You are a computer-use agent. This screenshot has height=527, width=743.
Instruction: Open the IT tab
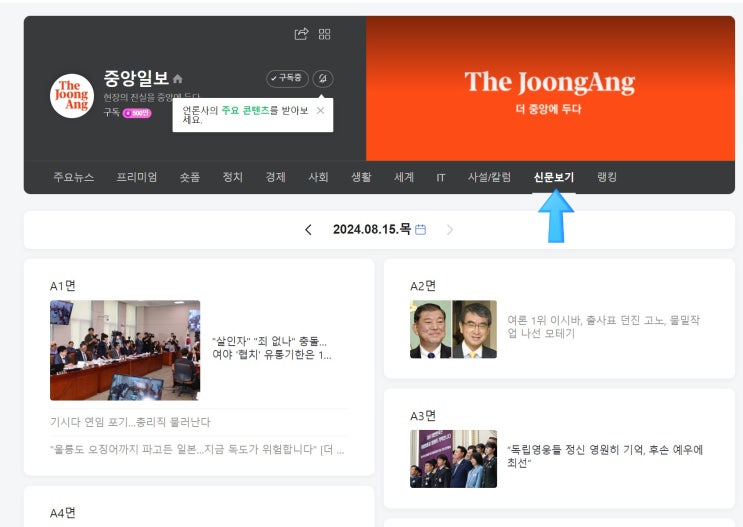coord(441,178)
